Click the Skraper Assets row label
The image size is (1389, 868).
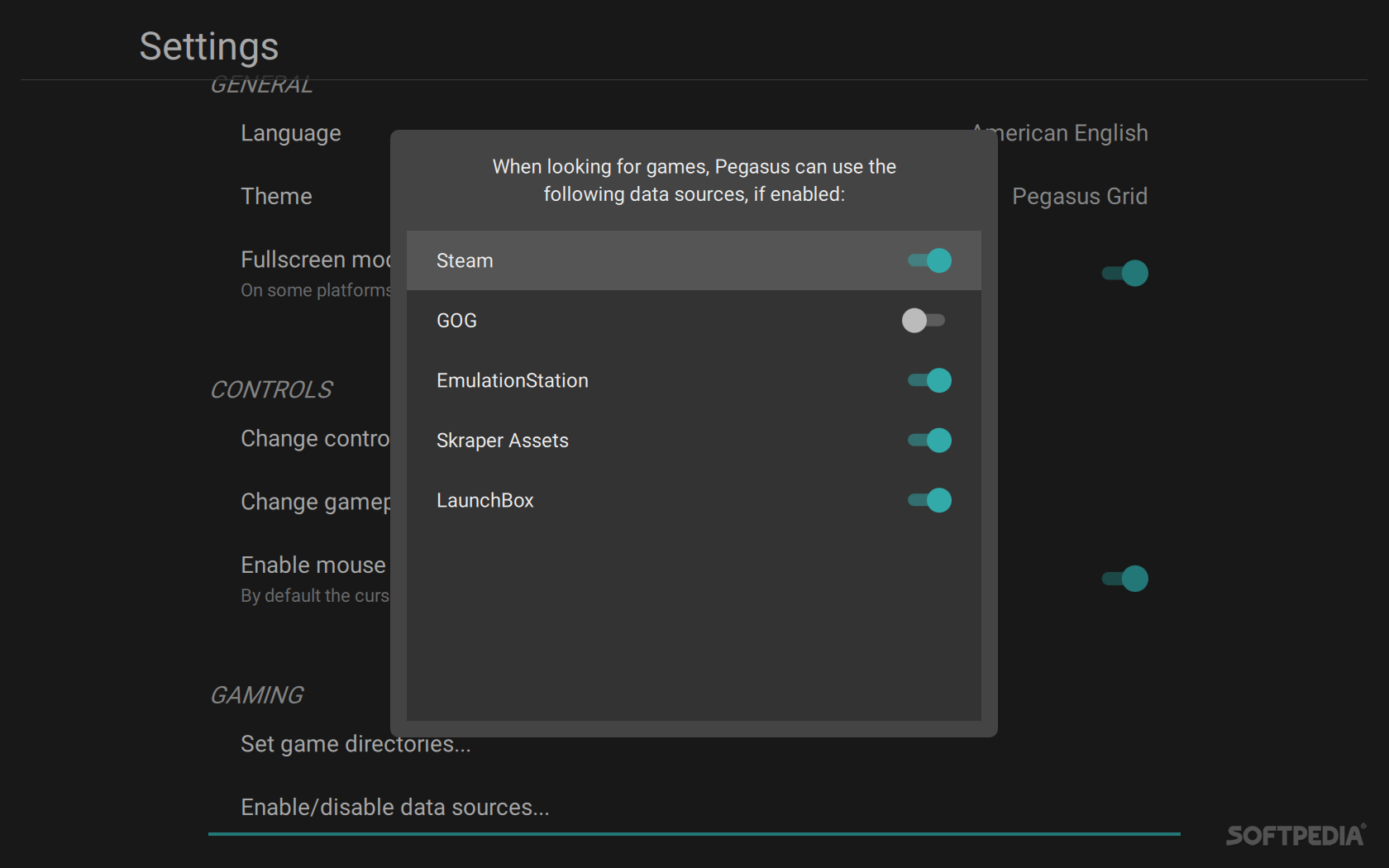(503, 441)
